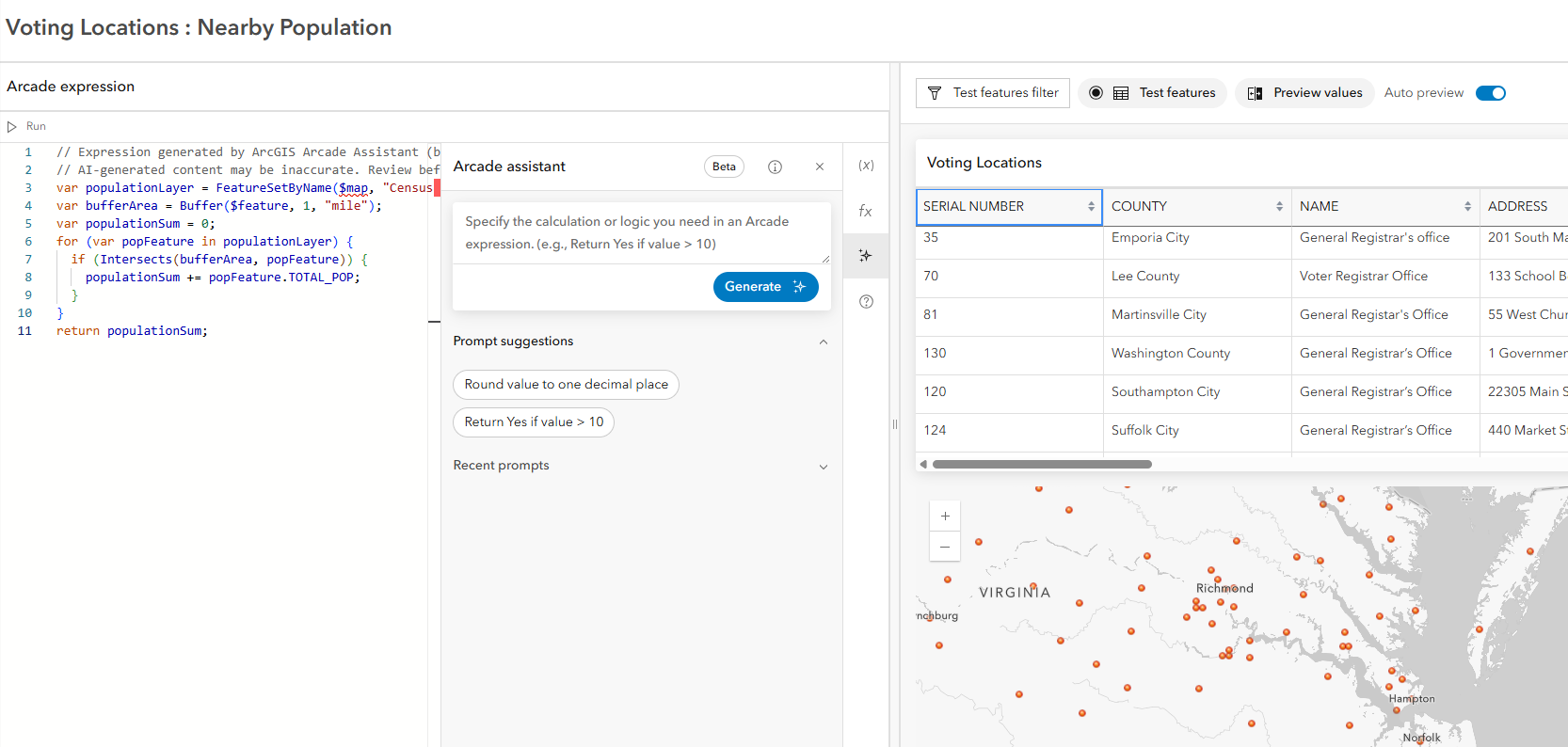
Task: Choose the 'Round value to one decimal place' suggestion
Action: [x=566, y=385]
